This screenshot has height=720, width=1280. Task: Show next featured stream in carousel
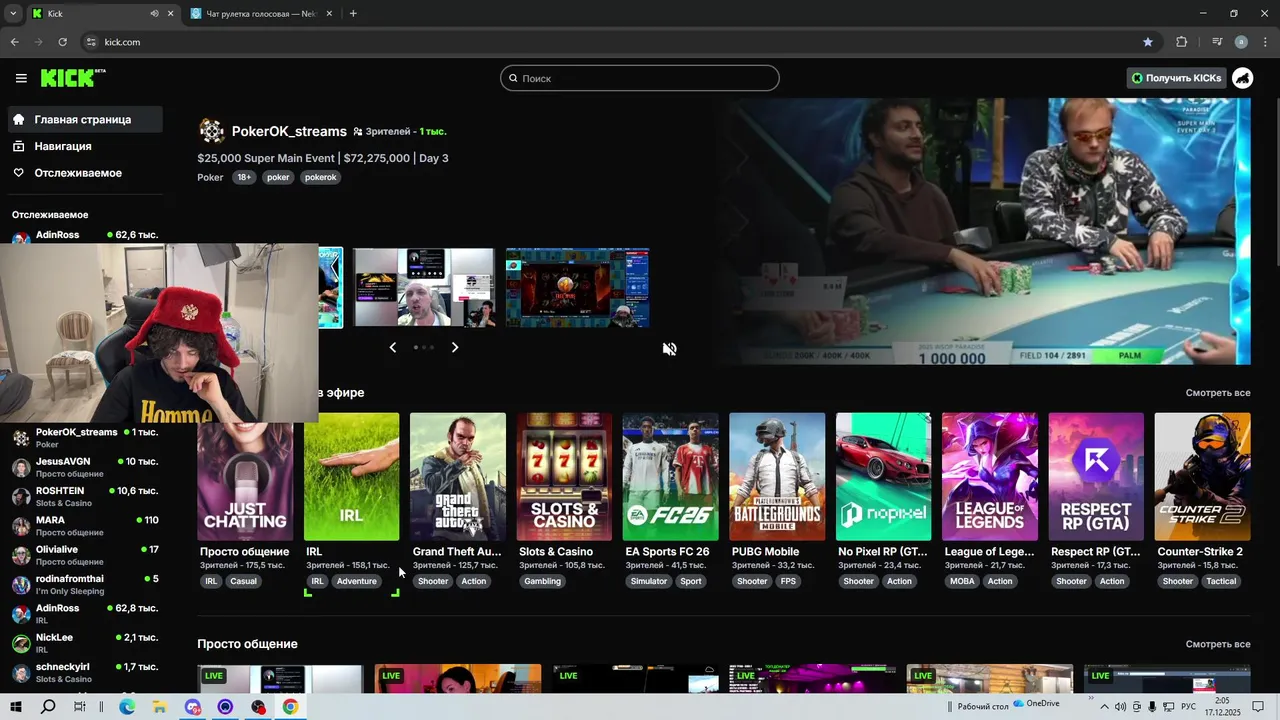point(455,347)
